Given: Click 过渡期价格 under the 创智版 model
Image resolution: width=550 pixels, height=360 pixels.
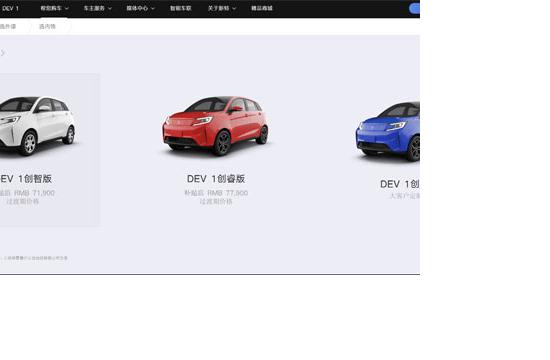Looking at the screenshot, I should click(x=22, y=201).
